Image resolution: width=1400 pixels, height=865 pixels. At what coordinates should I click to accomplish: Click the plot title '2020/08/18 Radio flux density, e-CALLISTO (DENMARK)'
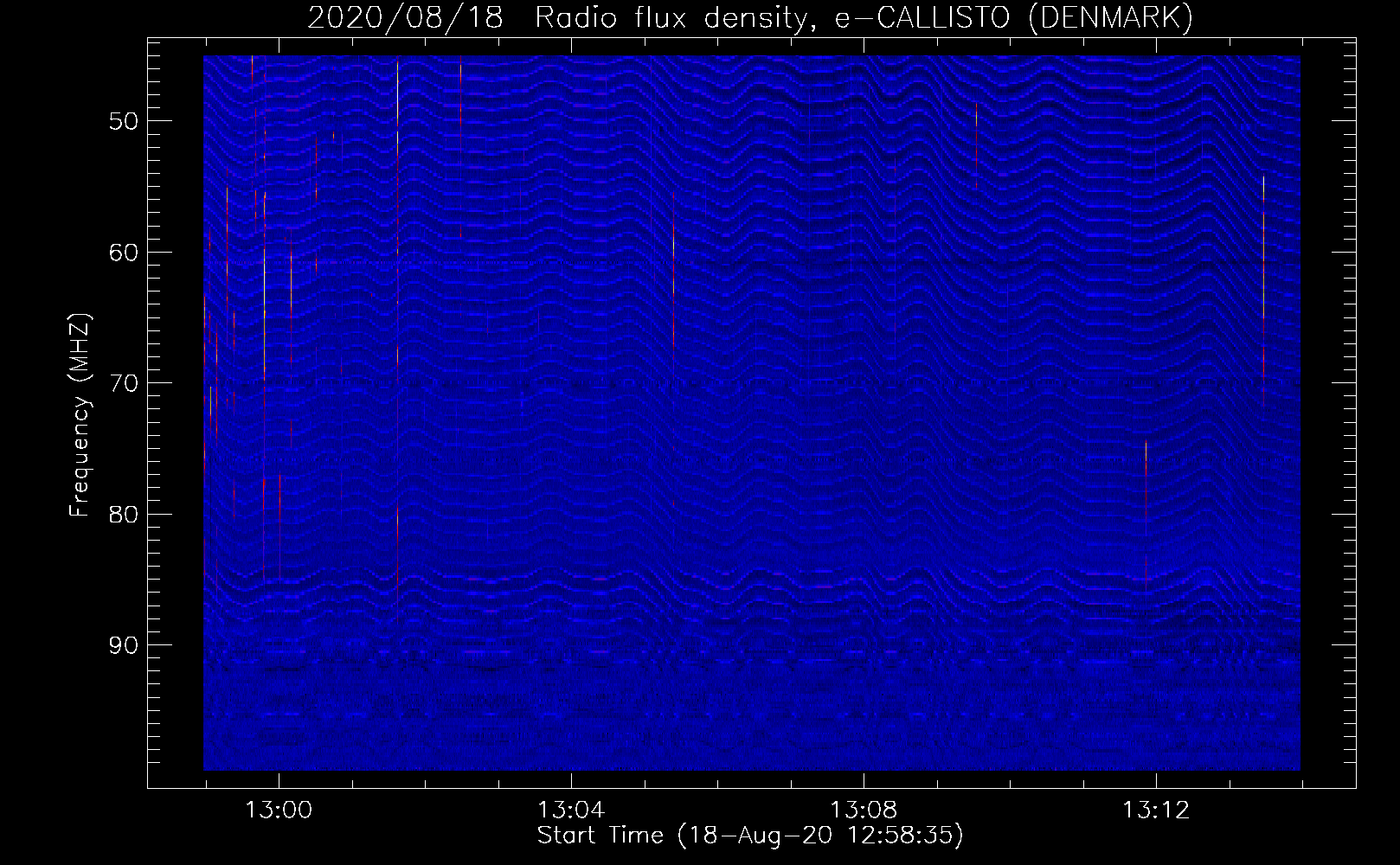click(750, 17)
